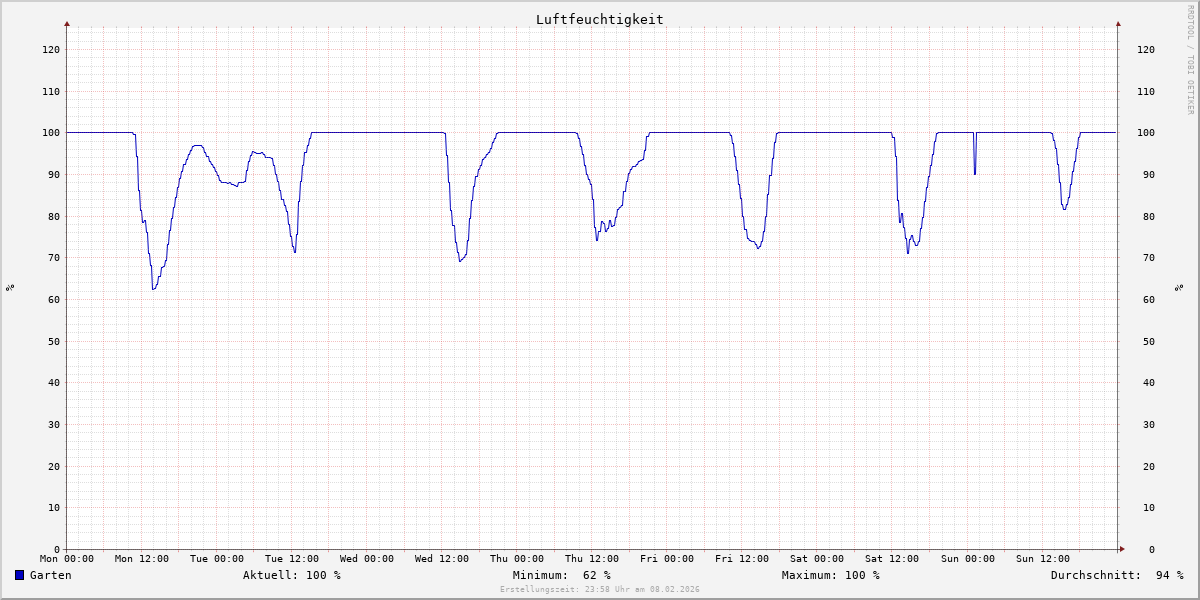Click the Luftfeuchtigkeit chart title
Screen dimensions: 1200x600
[x=599, y=19]
